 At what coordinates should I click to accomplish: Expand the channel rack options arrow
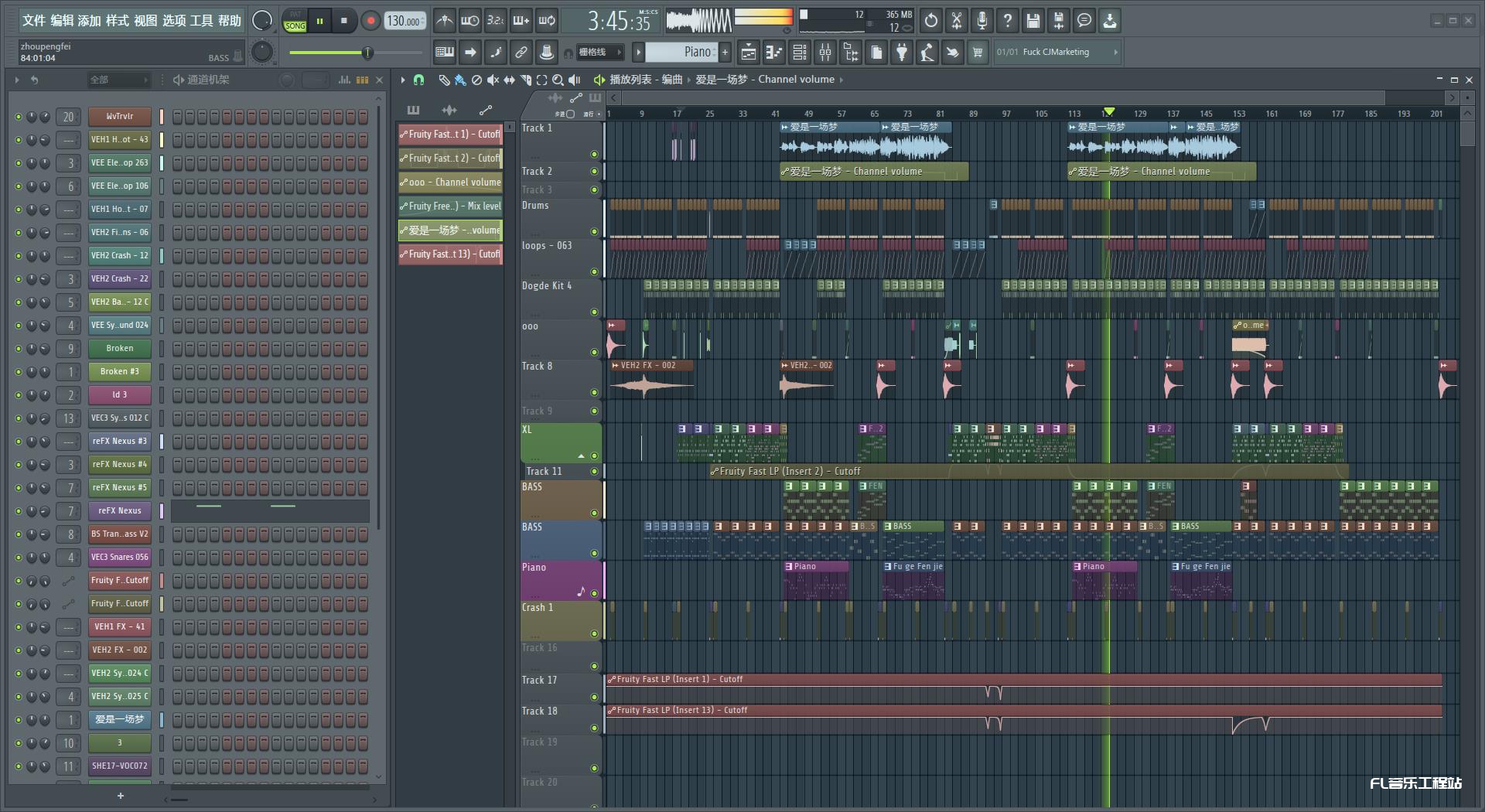pyautogui.click(x=17, y=80)
